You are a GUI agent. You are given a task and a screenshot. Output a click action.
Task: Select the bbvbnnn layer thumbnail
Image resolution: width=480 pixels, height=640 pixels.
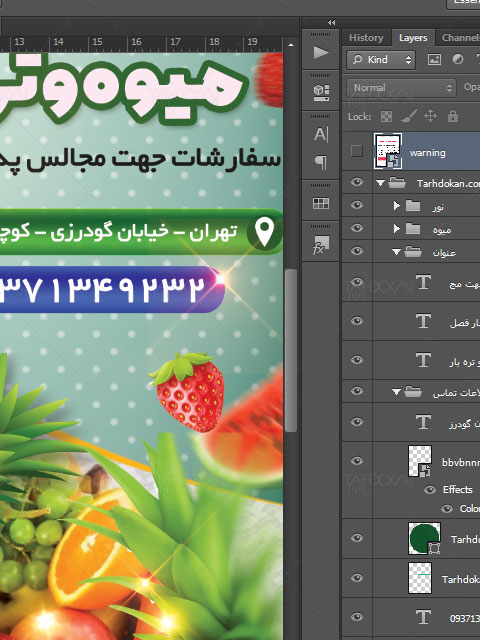pos(420,461)
